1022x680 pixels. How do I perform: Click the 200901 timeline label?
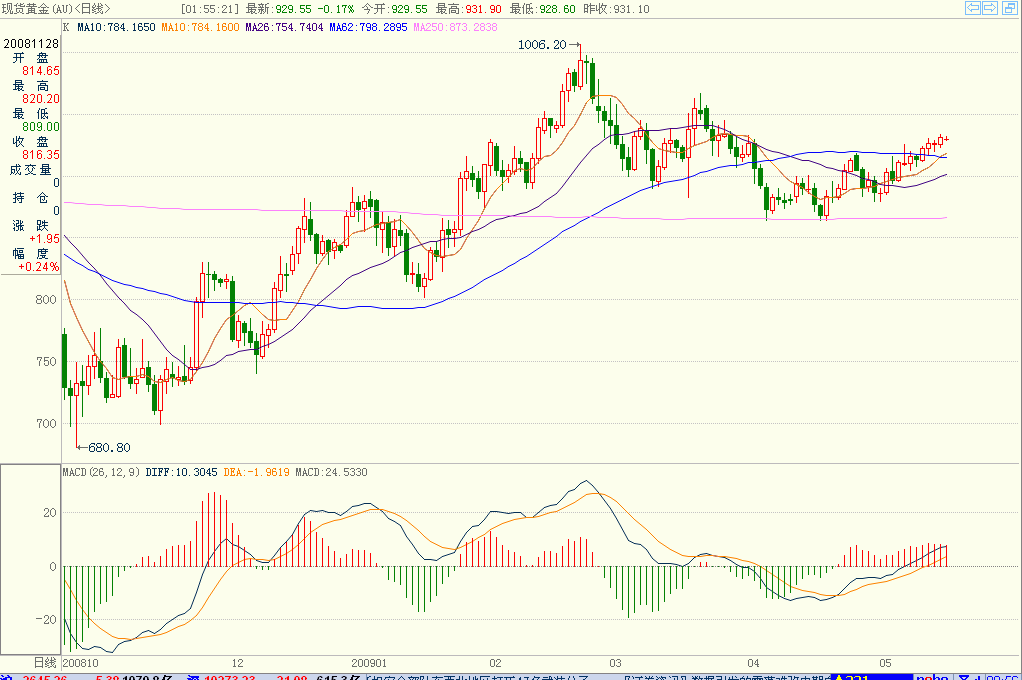(369, 663)
